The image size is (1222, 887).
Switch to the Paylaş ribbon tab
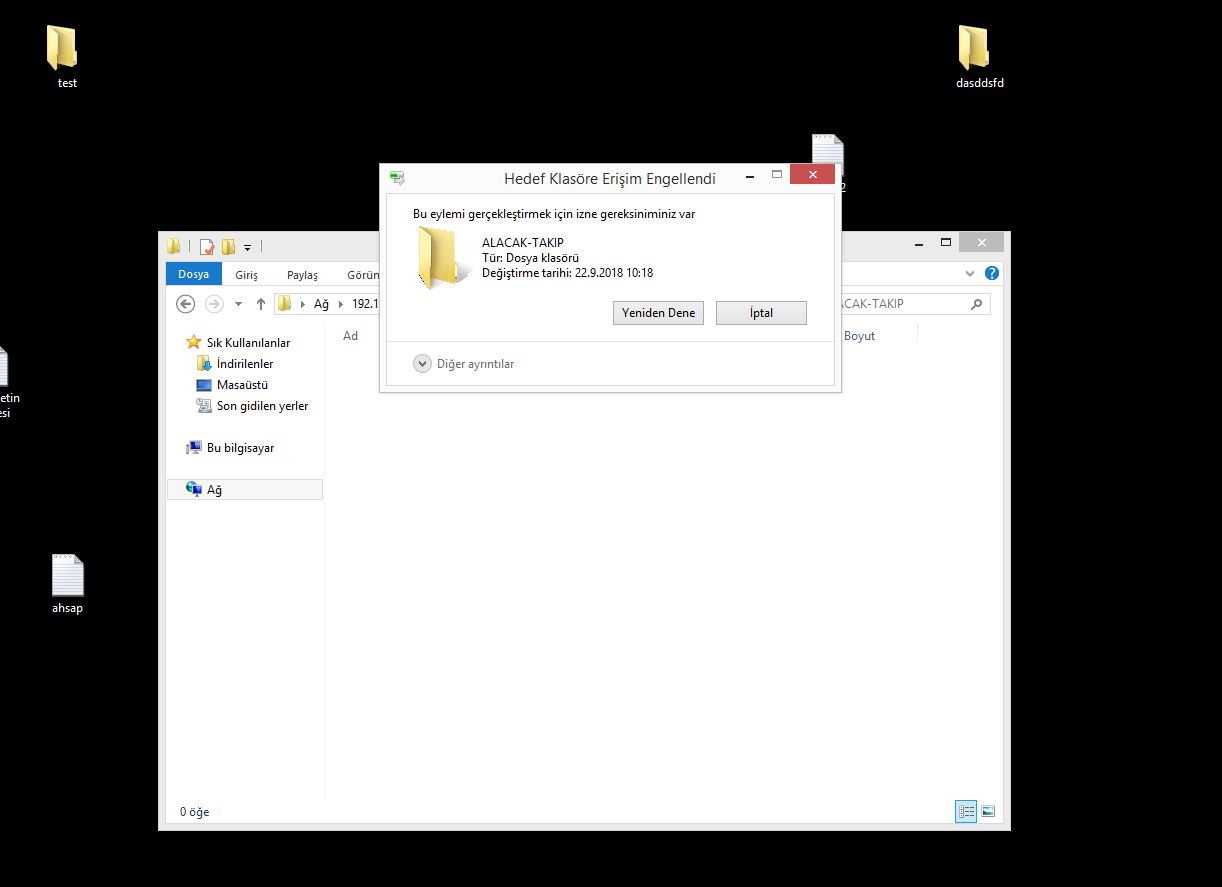pos(302,275)
